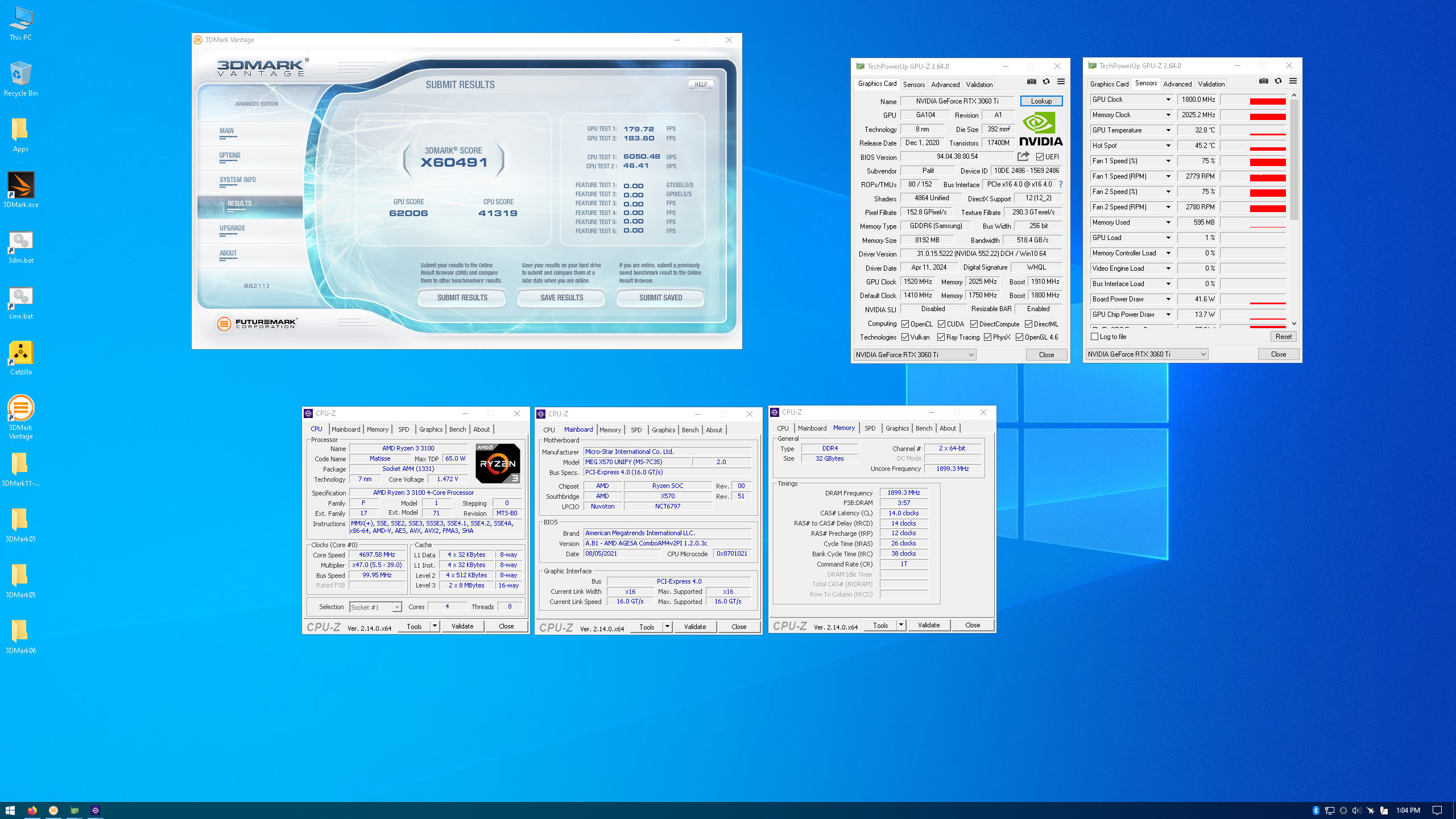Click the SUBMIT SAVED button

[660, 297]
